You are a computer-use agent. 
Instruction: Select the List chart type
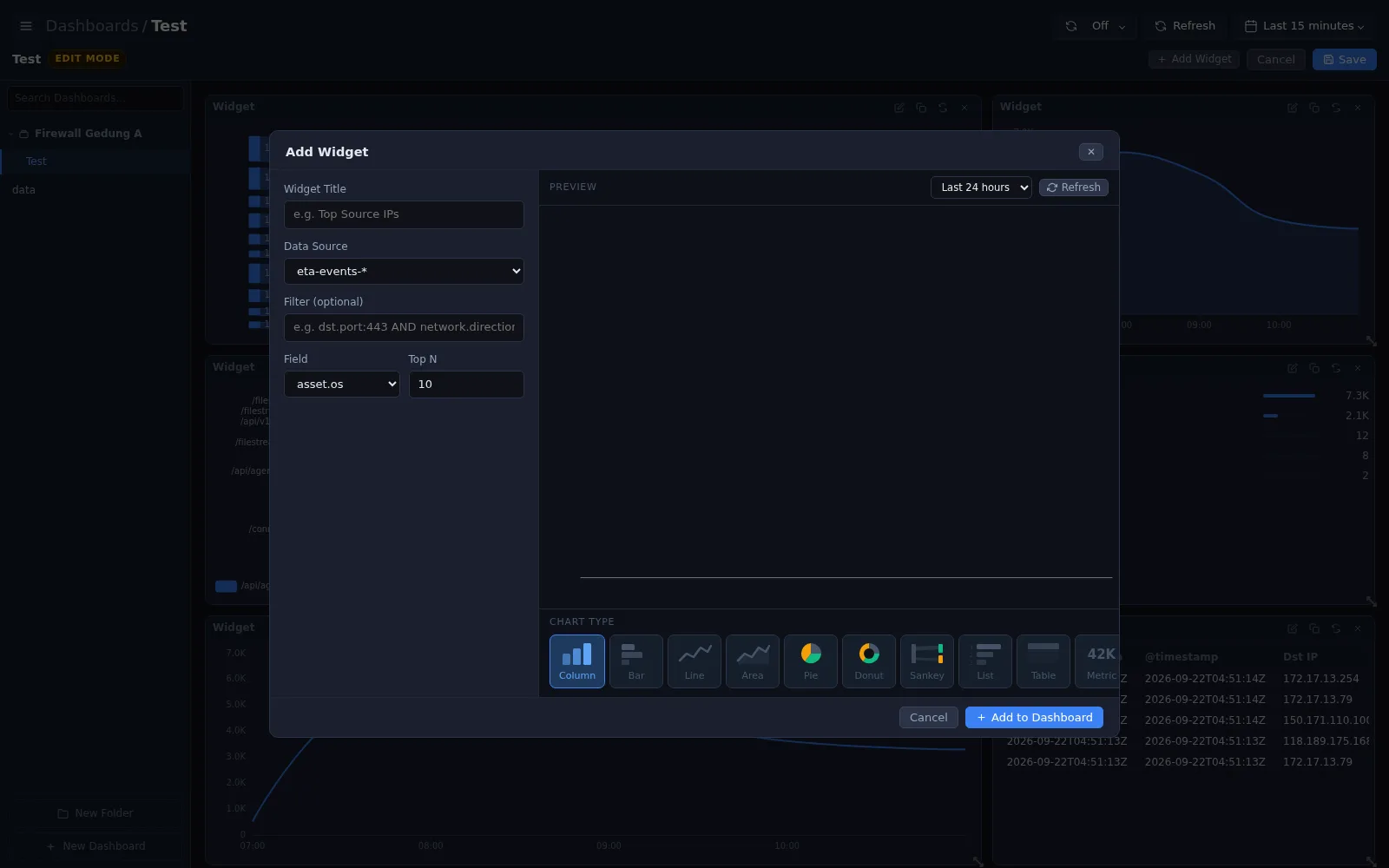985,661
